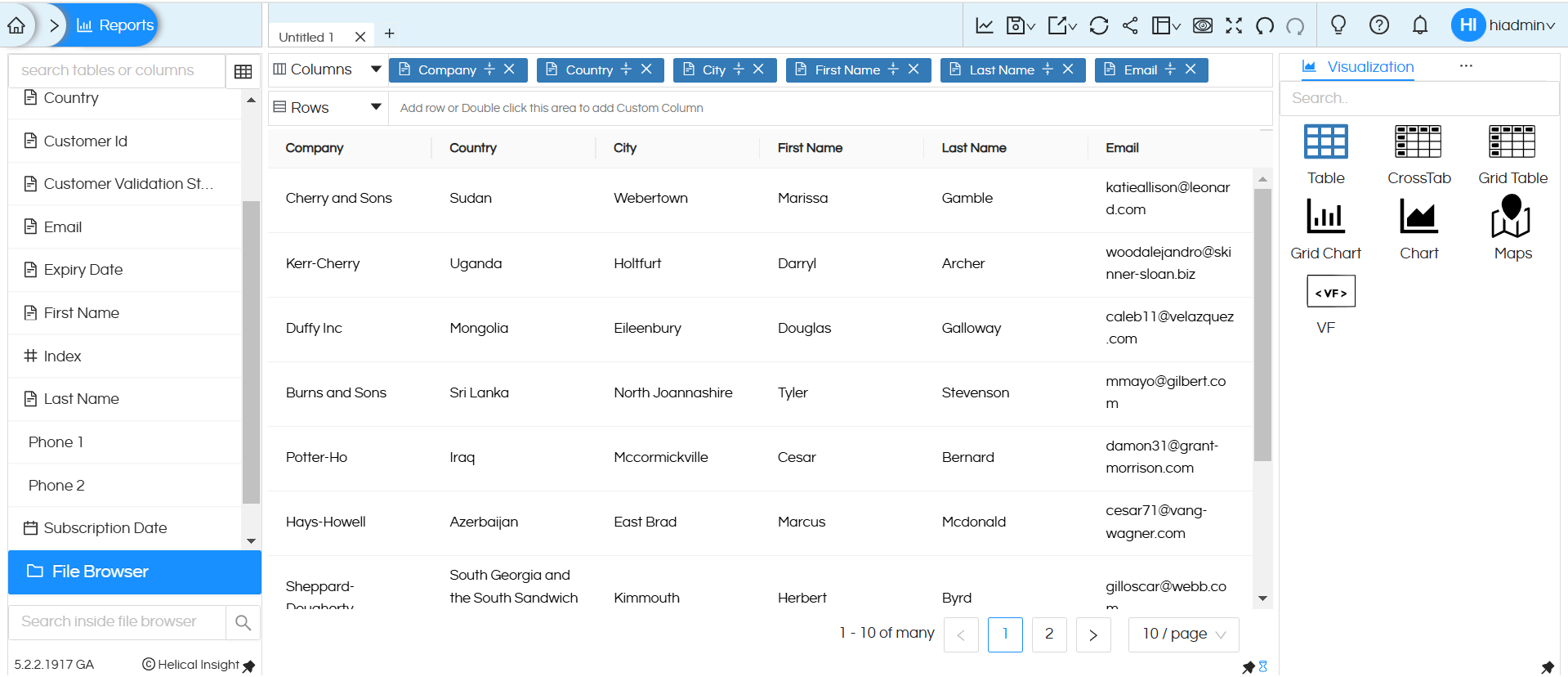Go to next page arrow
The image size is (1568, 677).
point(1093,634)
